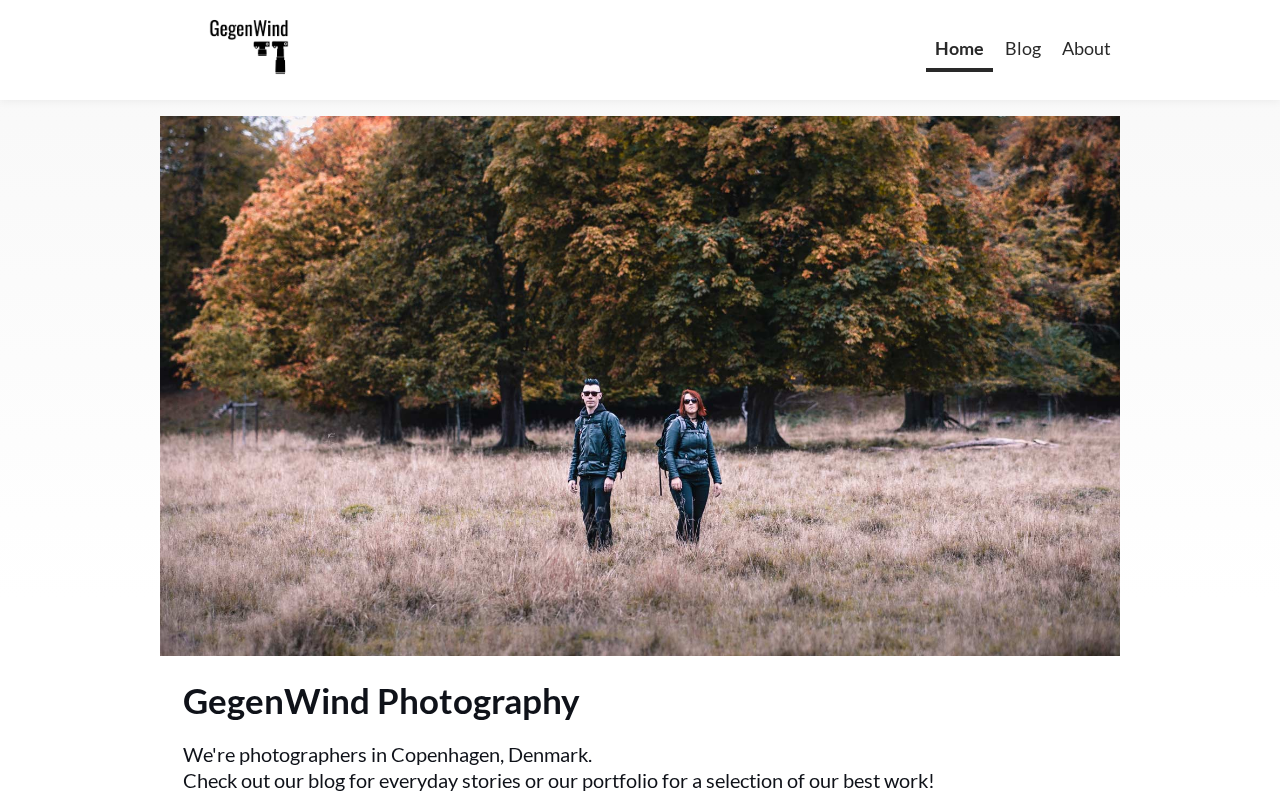Click the word Copenhagen in the intro text
The height and width of the screenshot is (800, 1280).
click(x=446, y=755)
